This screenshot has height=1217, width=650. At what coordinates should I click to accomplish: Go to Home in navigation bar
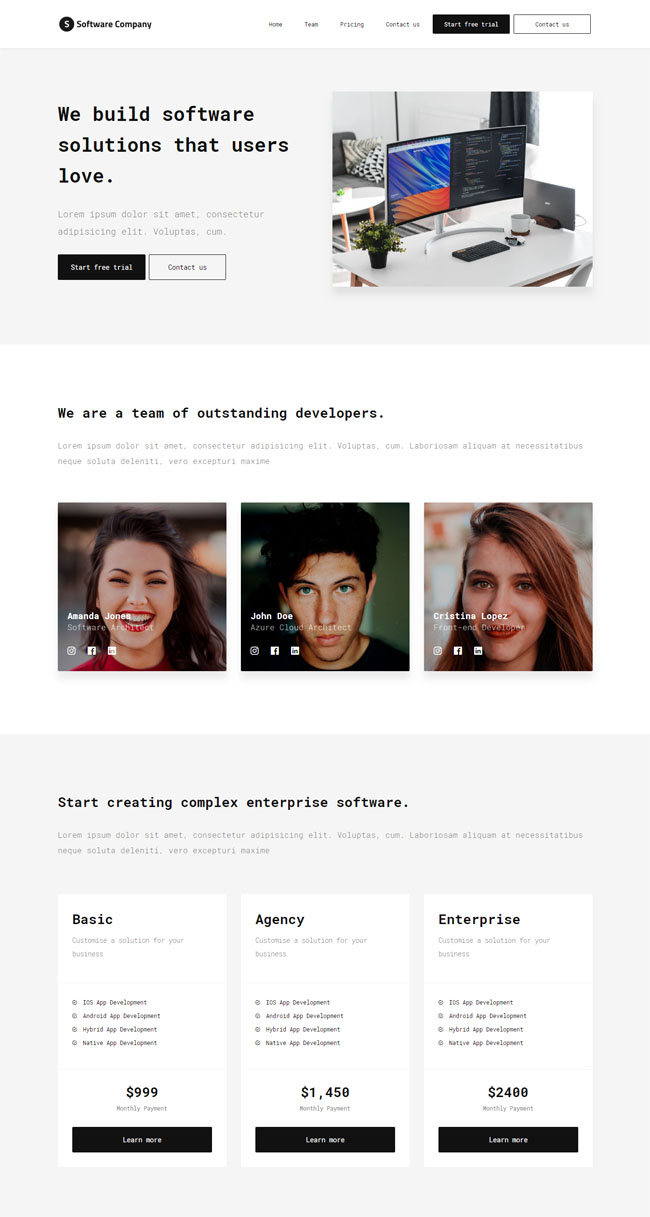(x=276, y=24)
